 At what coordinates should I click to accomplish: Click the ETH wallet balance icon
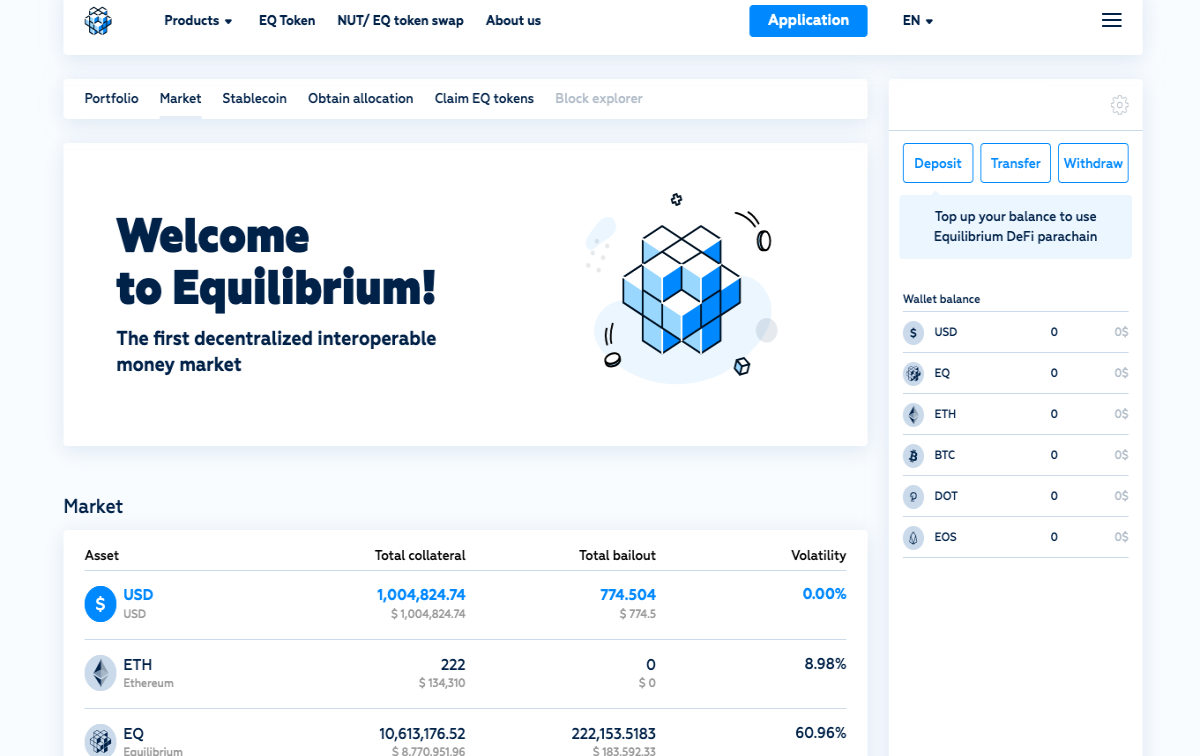(913, 414)
